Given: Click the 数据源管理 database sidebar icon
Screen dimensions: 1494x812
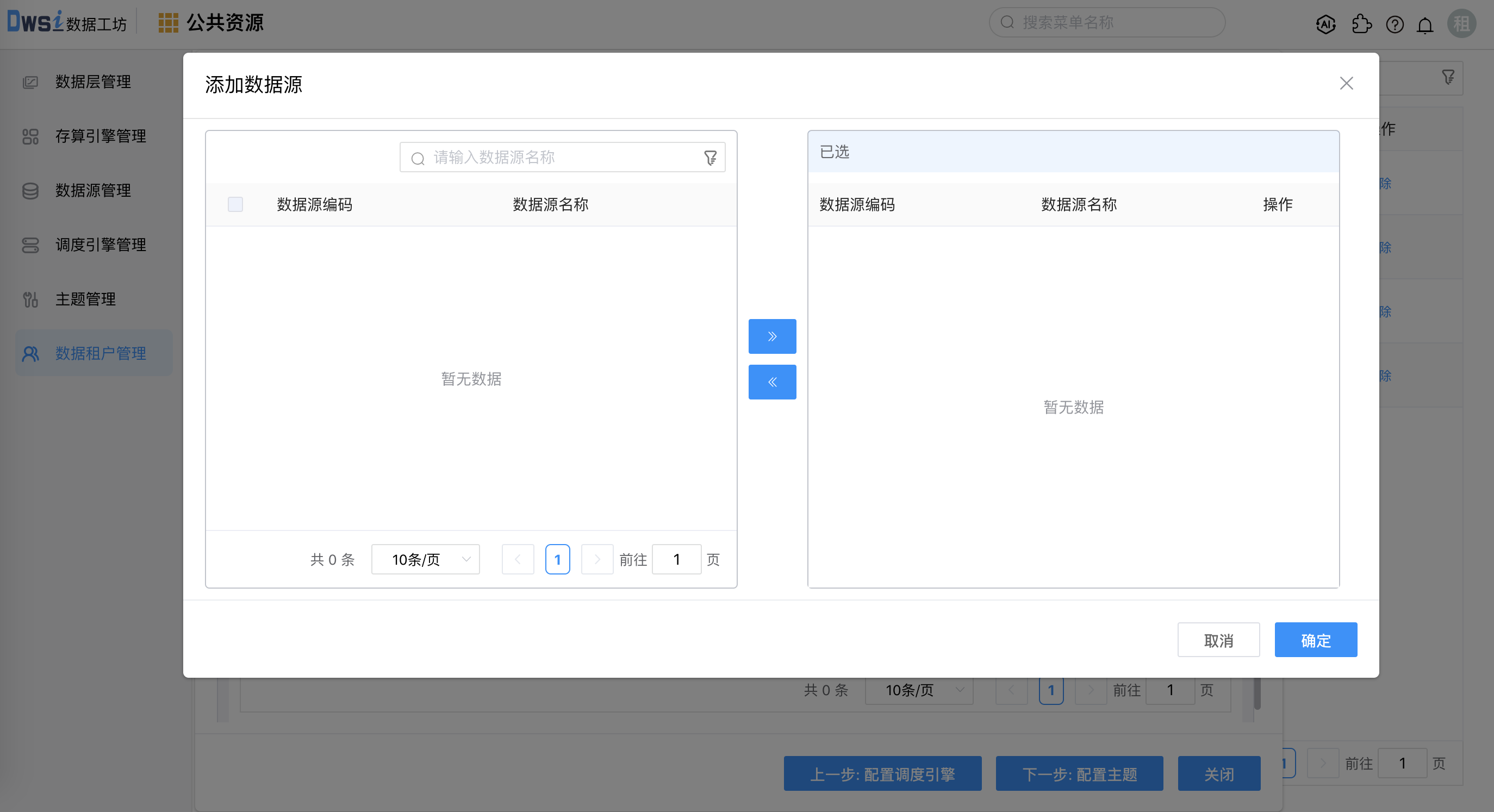Looking at the screenshot, I should click(x=29, y=191).
